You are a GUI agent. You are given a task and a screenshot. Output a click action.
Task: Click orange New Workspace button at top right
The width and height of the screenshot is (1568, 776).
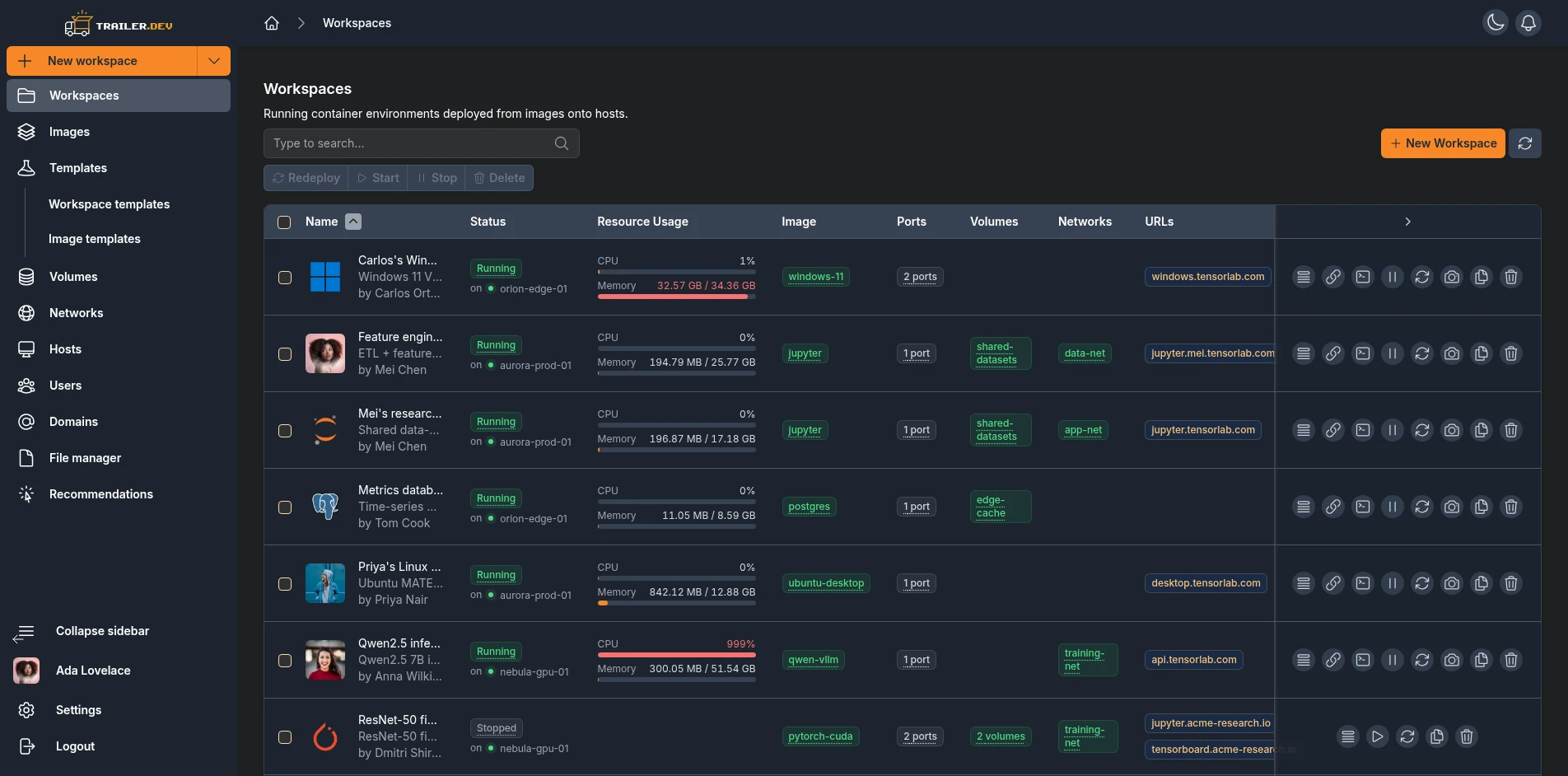tap(1443, 143)
